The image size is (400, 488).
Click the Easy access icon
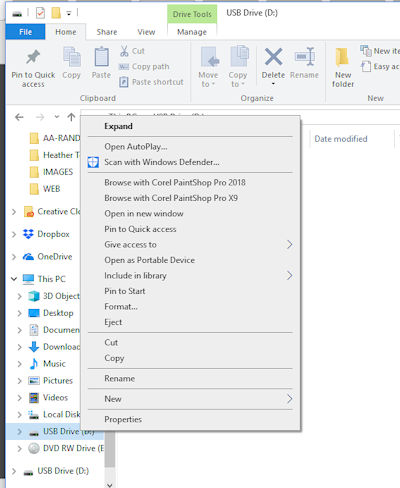tap(366, 66)
